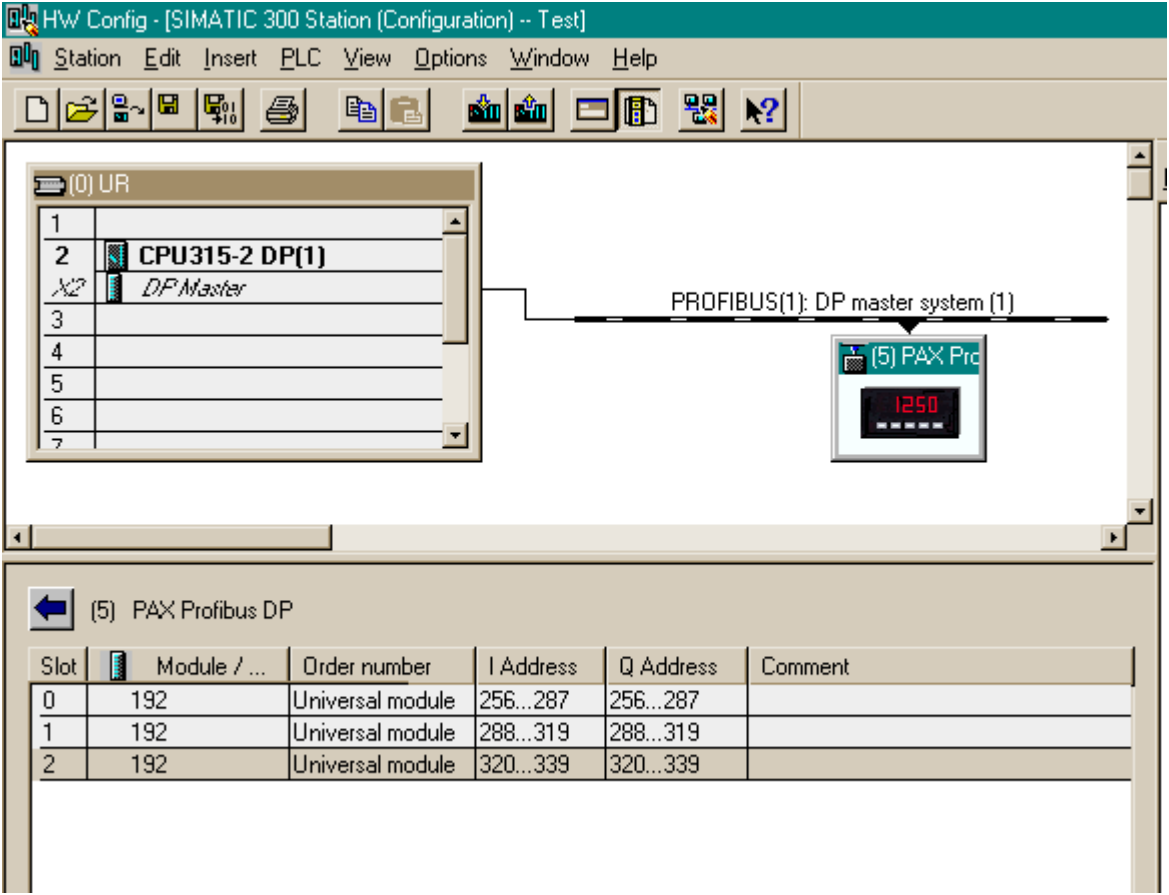Screen dimensions: 1169x895
Task: Toggle the hardware Catalog icon
Action: tap(640, 110)
